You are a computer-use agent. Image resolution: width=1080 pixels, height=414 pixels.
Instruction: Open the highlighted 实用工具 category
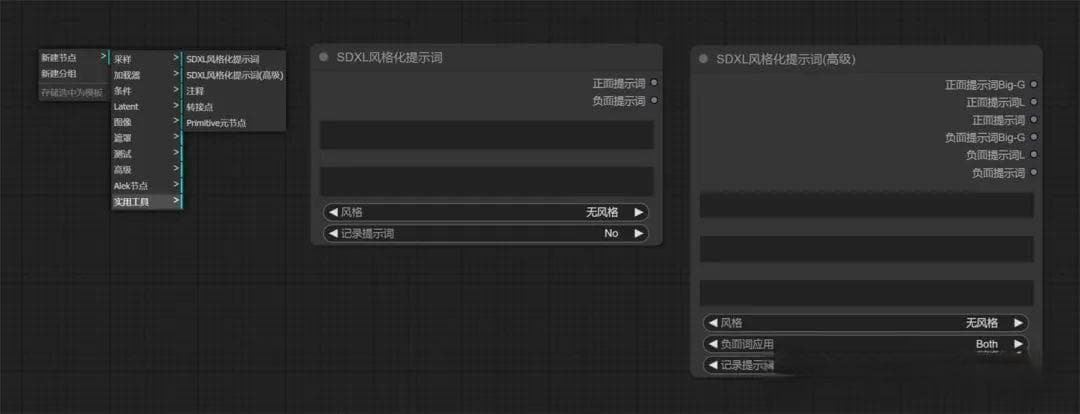pyautogui.click(x=146, y=202)
